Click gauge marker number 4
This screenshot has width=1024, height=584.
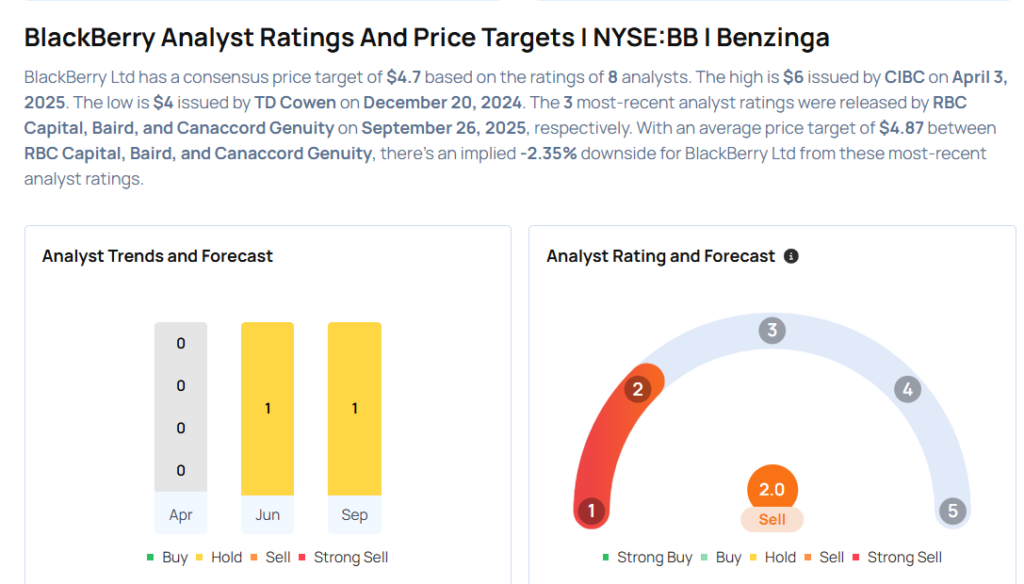[x=907, y=389]
